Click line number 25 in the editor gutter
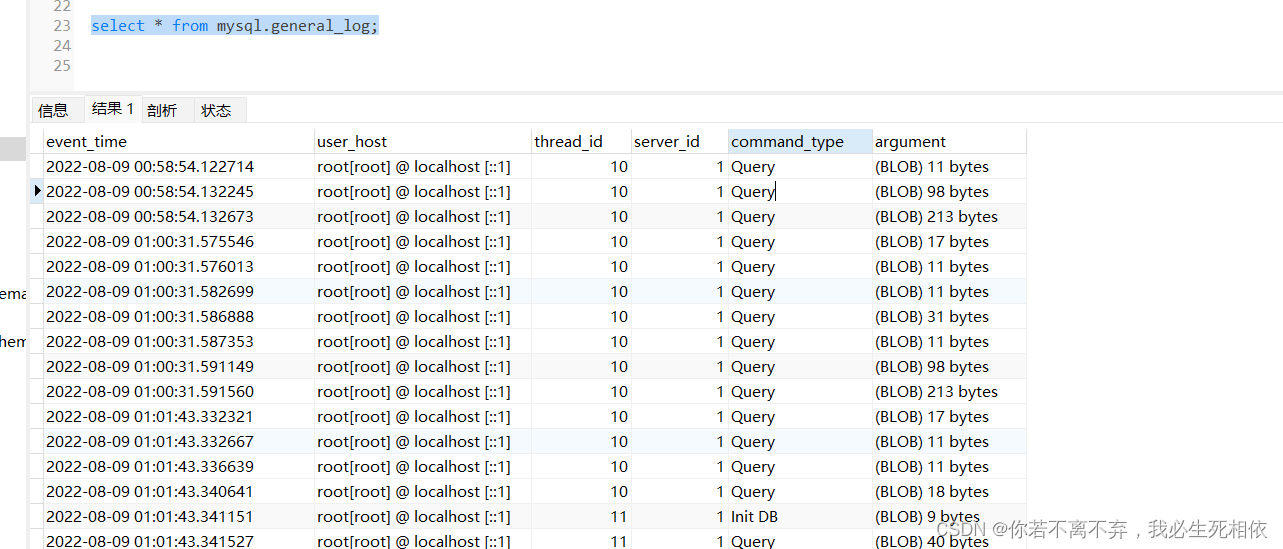Viewport: 1283px width, 549px height. tap(62, 66)
